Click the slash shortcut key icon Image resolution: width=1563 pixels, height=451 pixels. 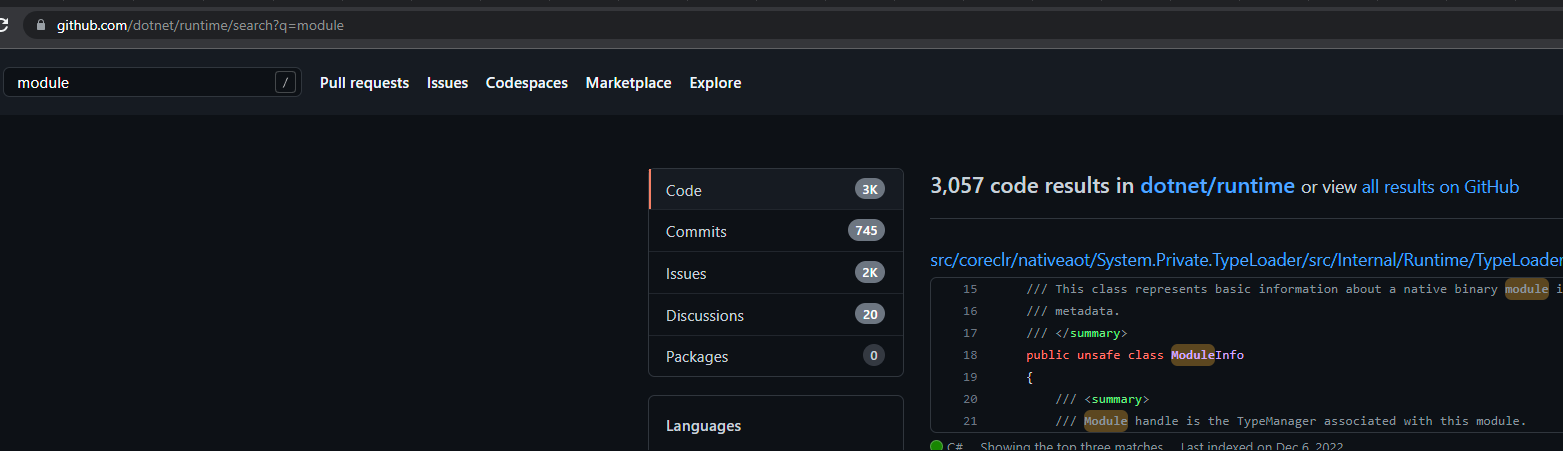286,83
